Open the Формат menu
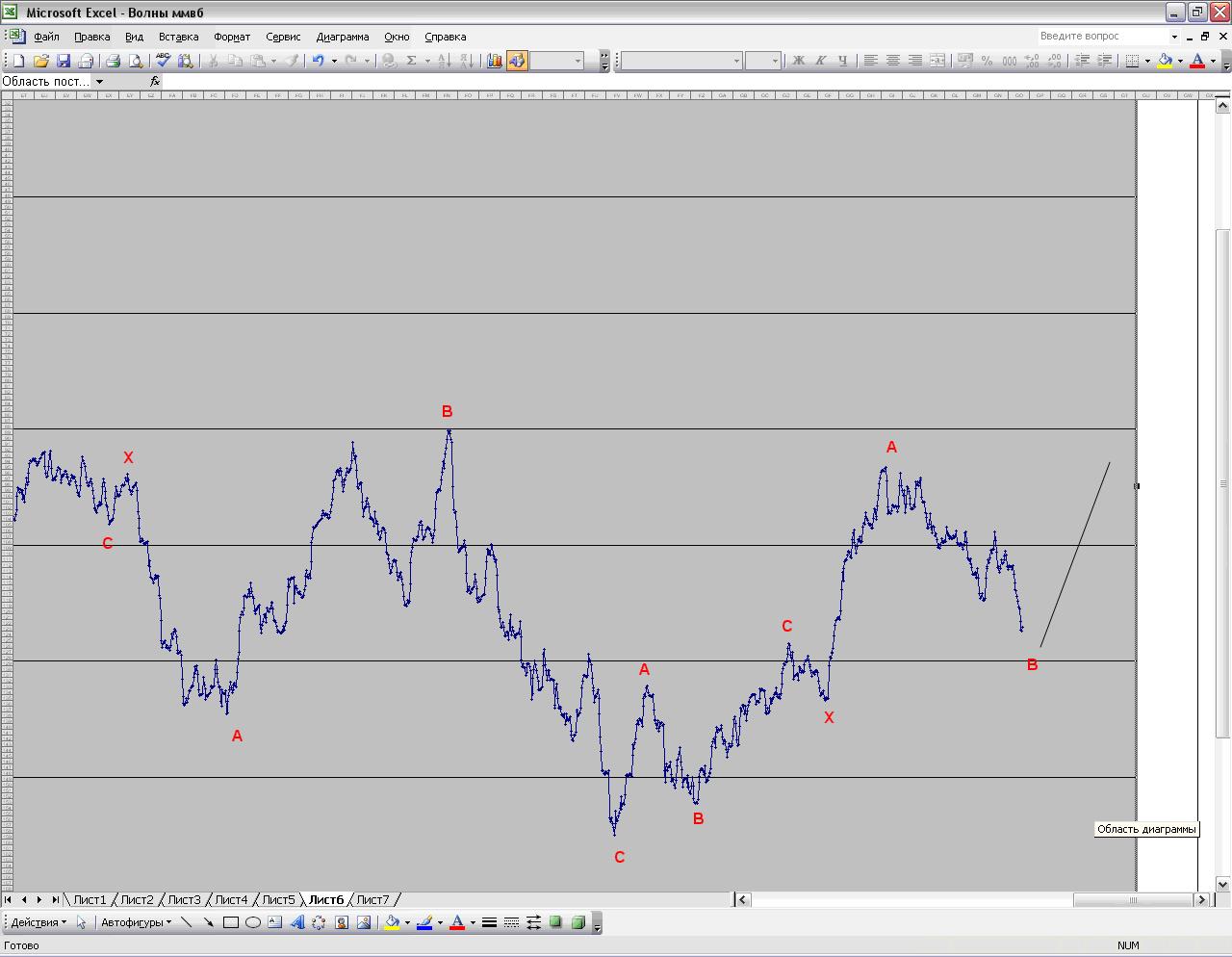Screen dimensions: 1232x957 click(x=231, y=37)
